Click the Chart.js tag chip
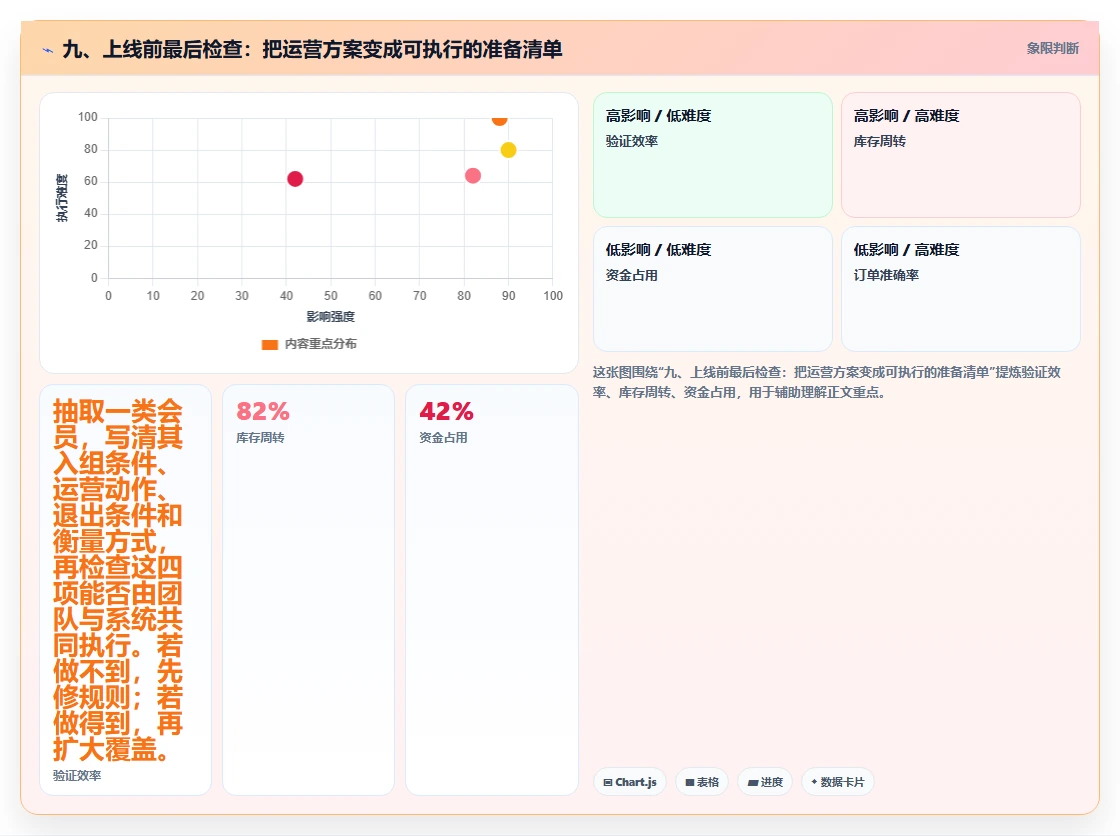This screenshot has width=1120, height=836. (630, 782)
